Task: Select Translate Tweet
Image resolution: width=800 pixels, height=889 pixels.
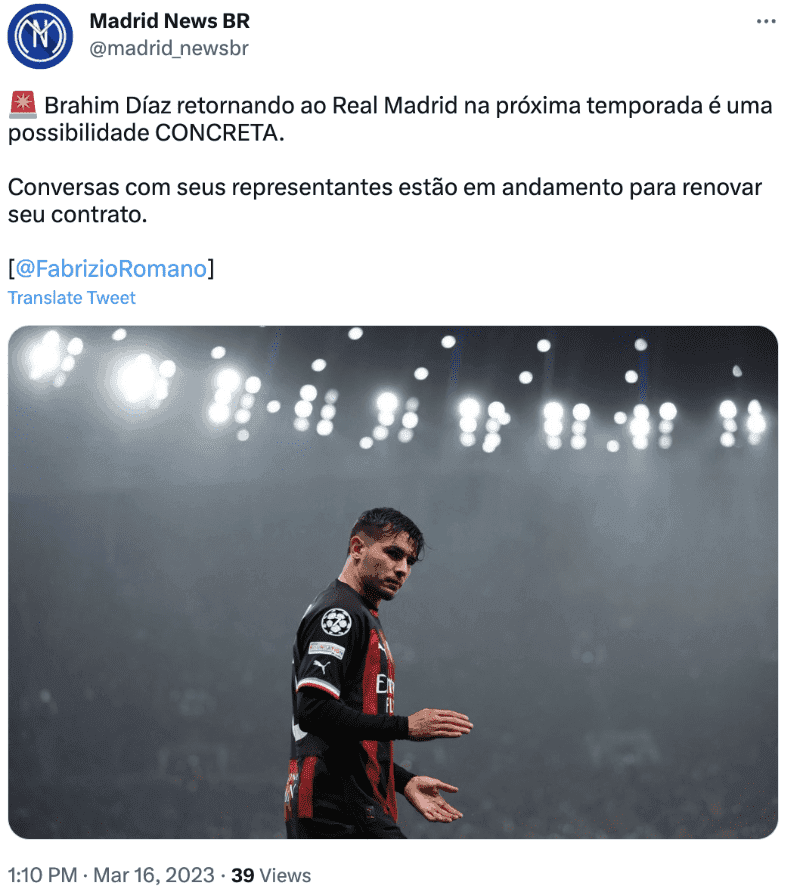Action: (x=71, y=298)
